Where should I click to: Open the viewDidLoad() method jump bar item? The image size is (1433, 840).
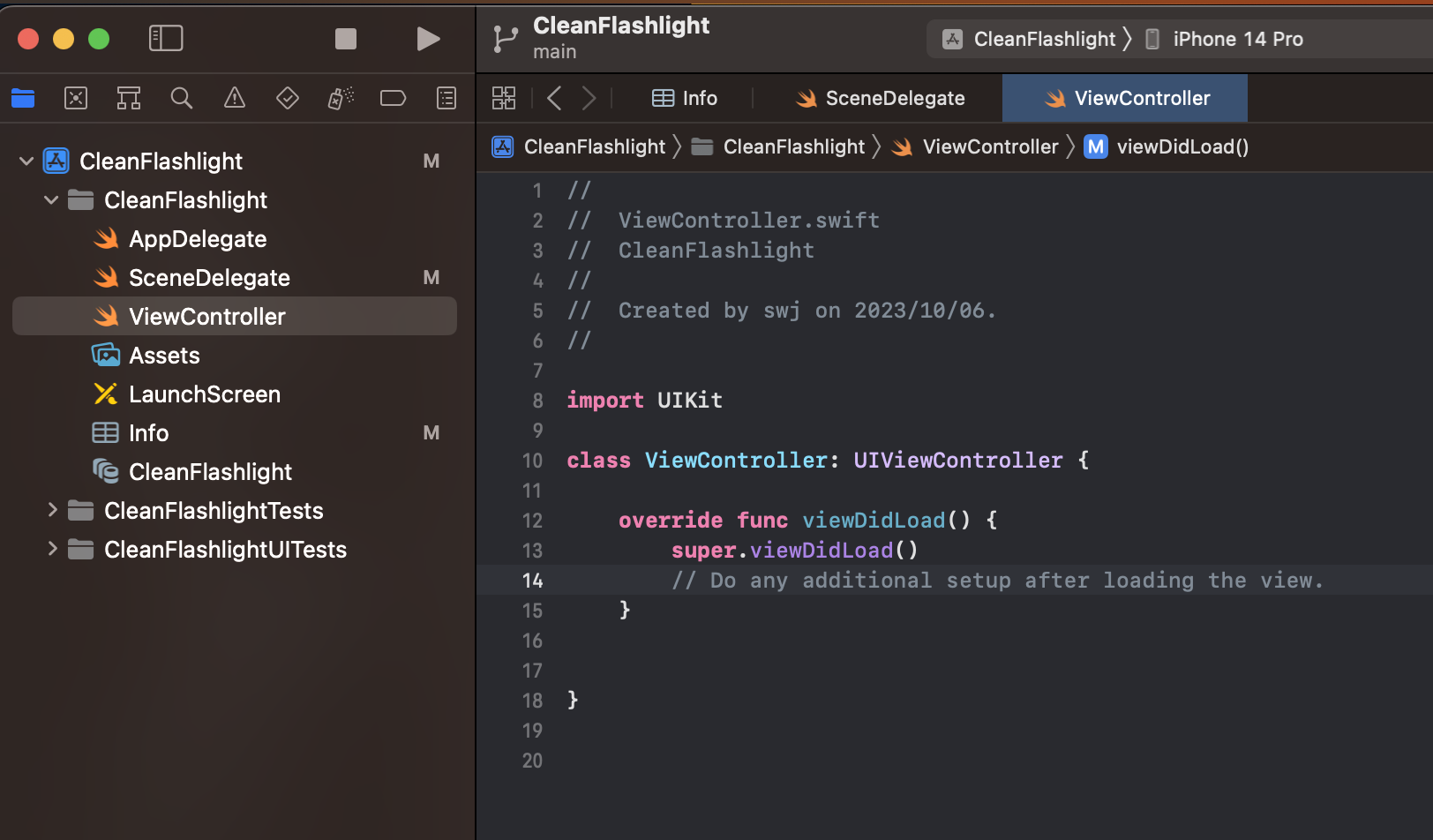pos(1182,146)
